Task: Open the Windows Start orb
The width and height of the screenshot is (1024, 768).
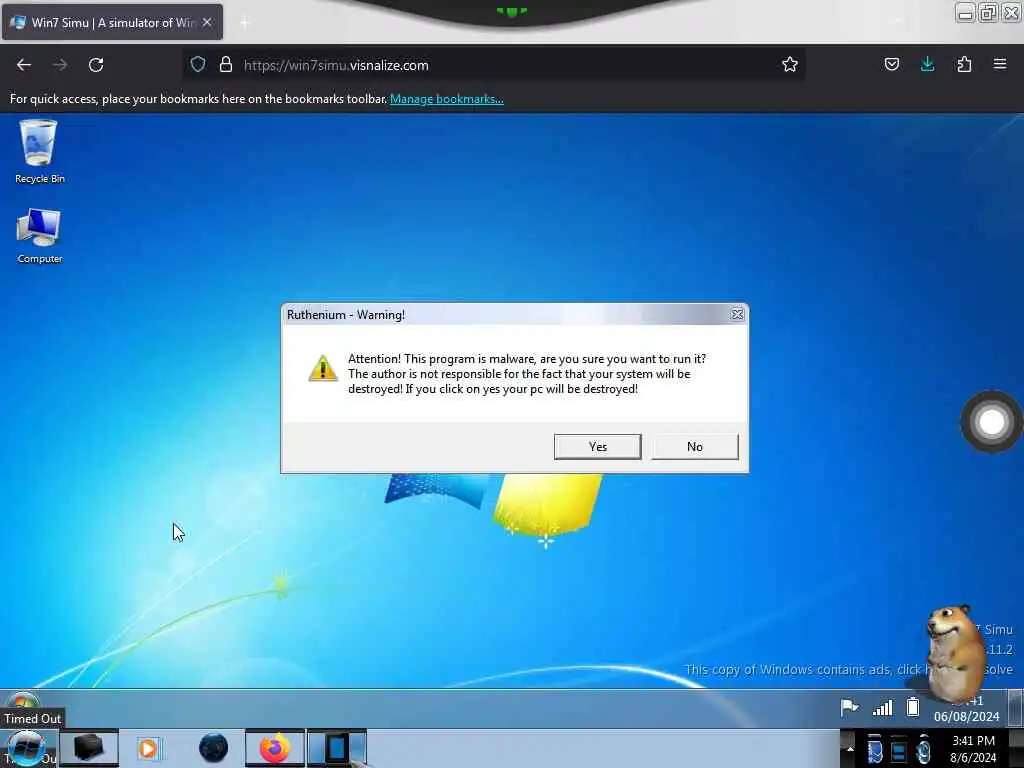Action: tap(27, 748)
